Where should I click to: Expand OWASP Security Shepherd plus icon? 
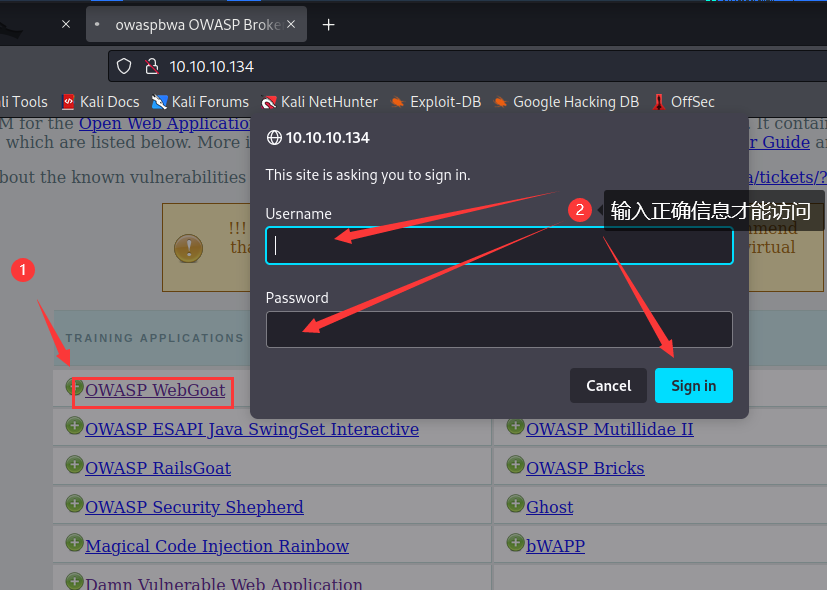pos(74,504)
